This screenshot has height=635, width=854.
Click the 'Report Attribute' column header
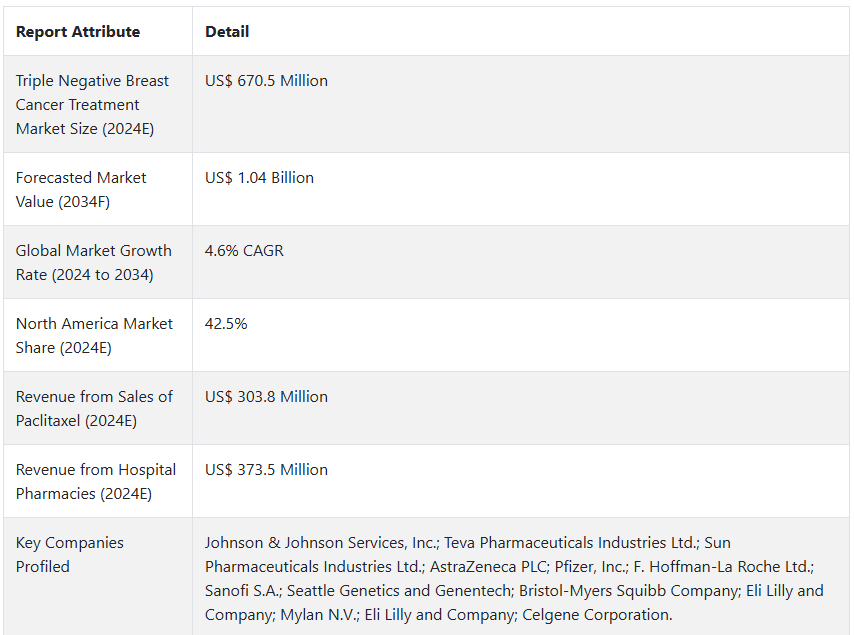click(78, 32)
